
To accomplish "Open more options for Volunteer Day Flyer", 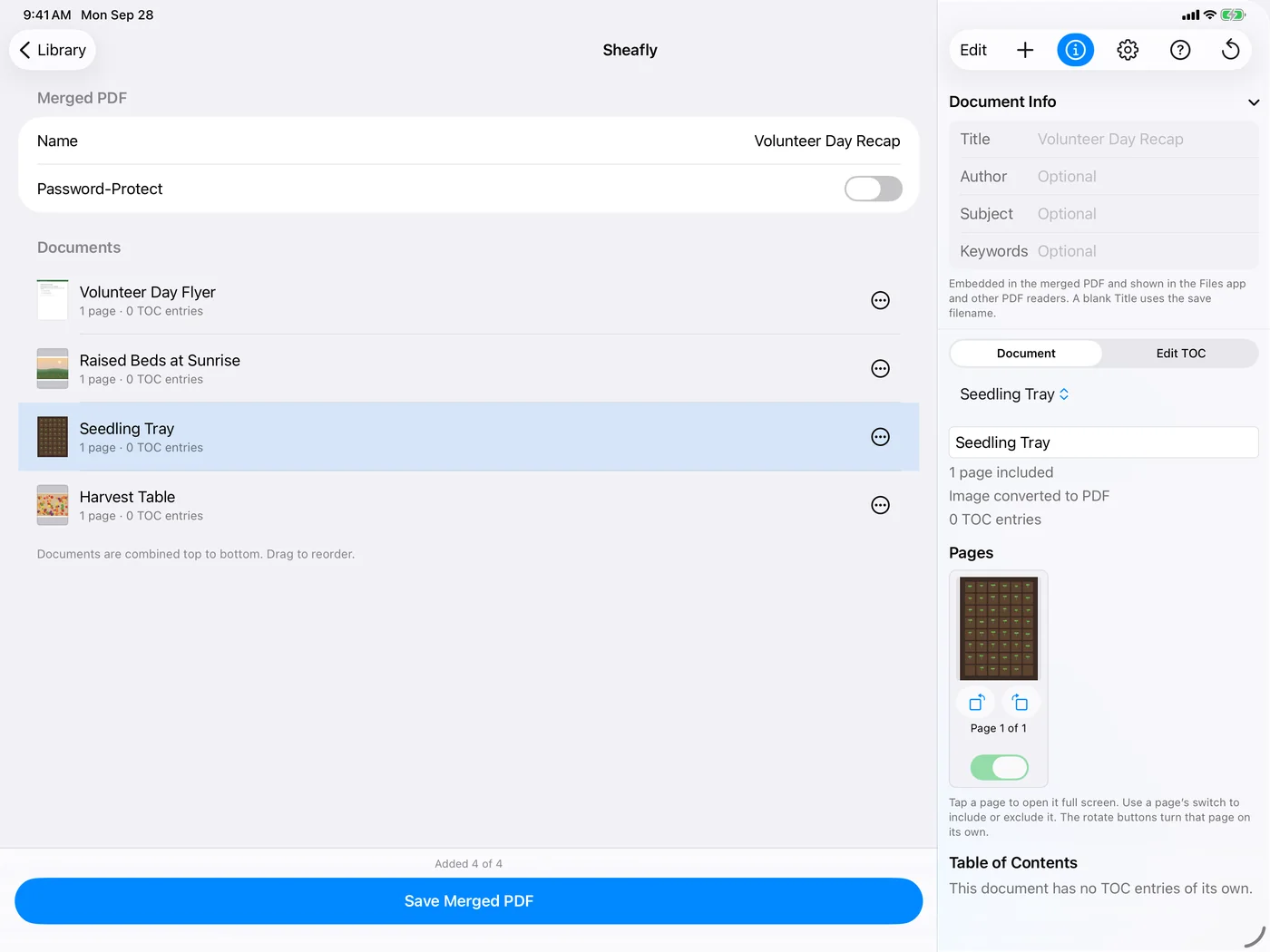I will (x=880, y=300).
